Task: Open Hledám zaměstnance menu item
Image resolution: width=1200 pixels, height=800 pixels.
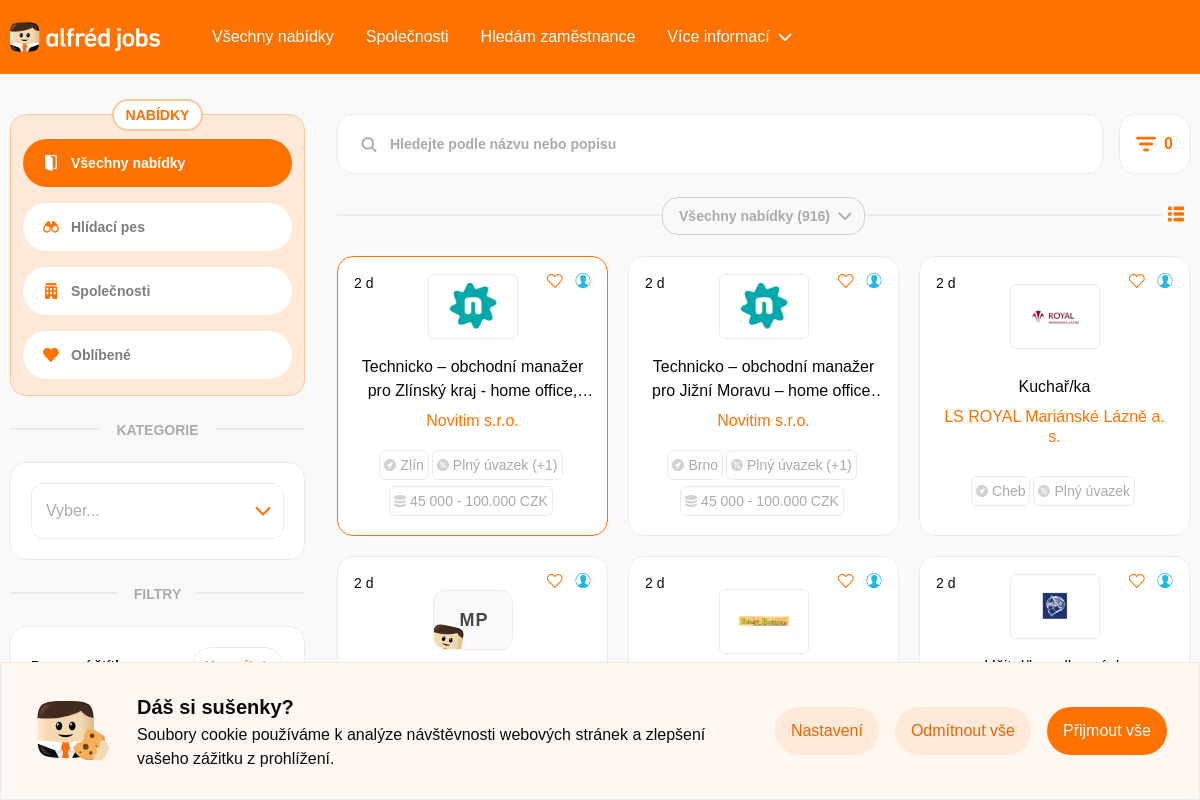Action: coord(558,37)
